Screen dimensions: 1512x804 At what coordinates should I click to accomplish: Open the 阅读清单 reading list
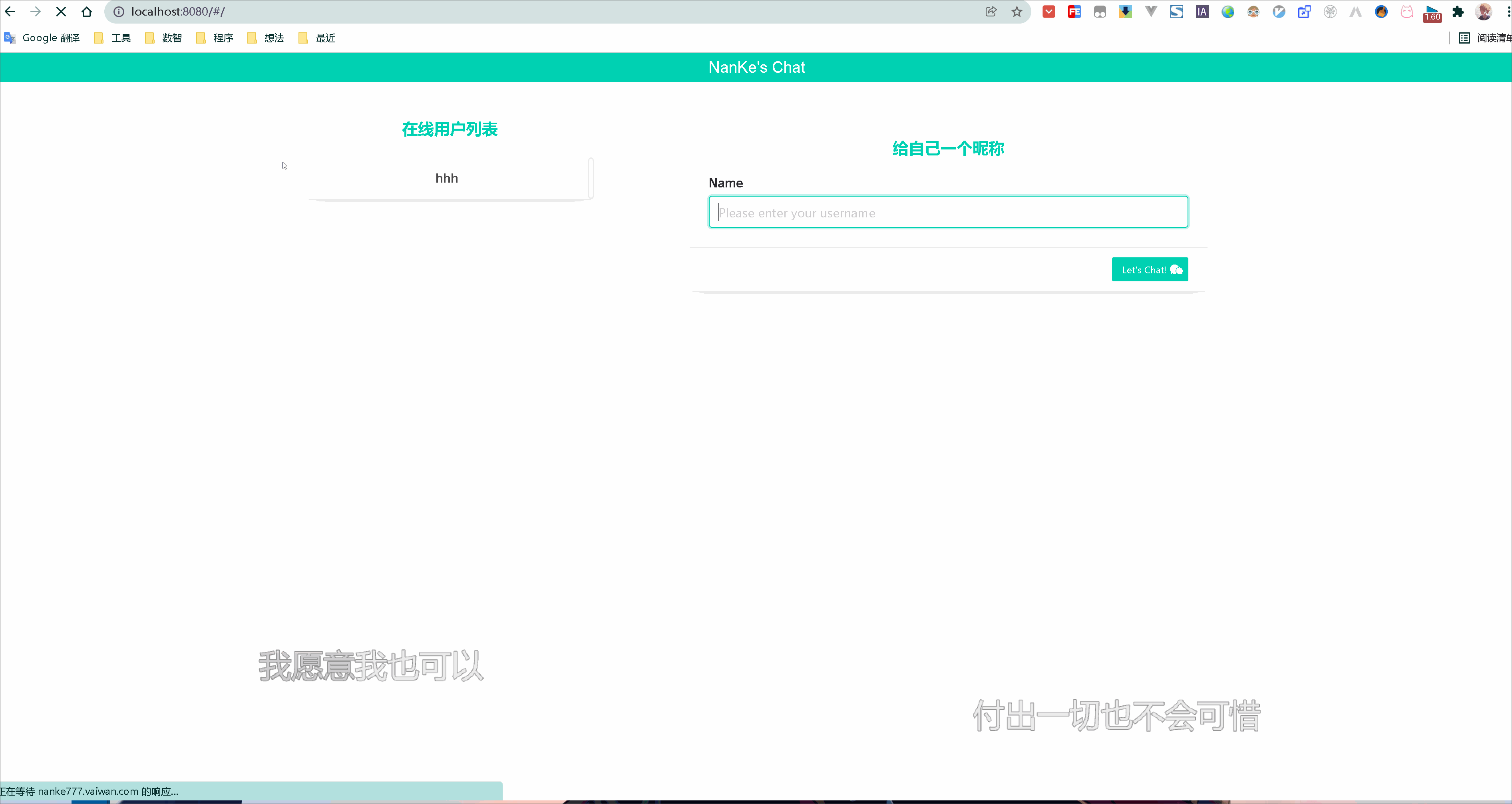(x=1485, y=38)
